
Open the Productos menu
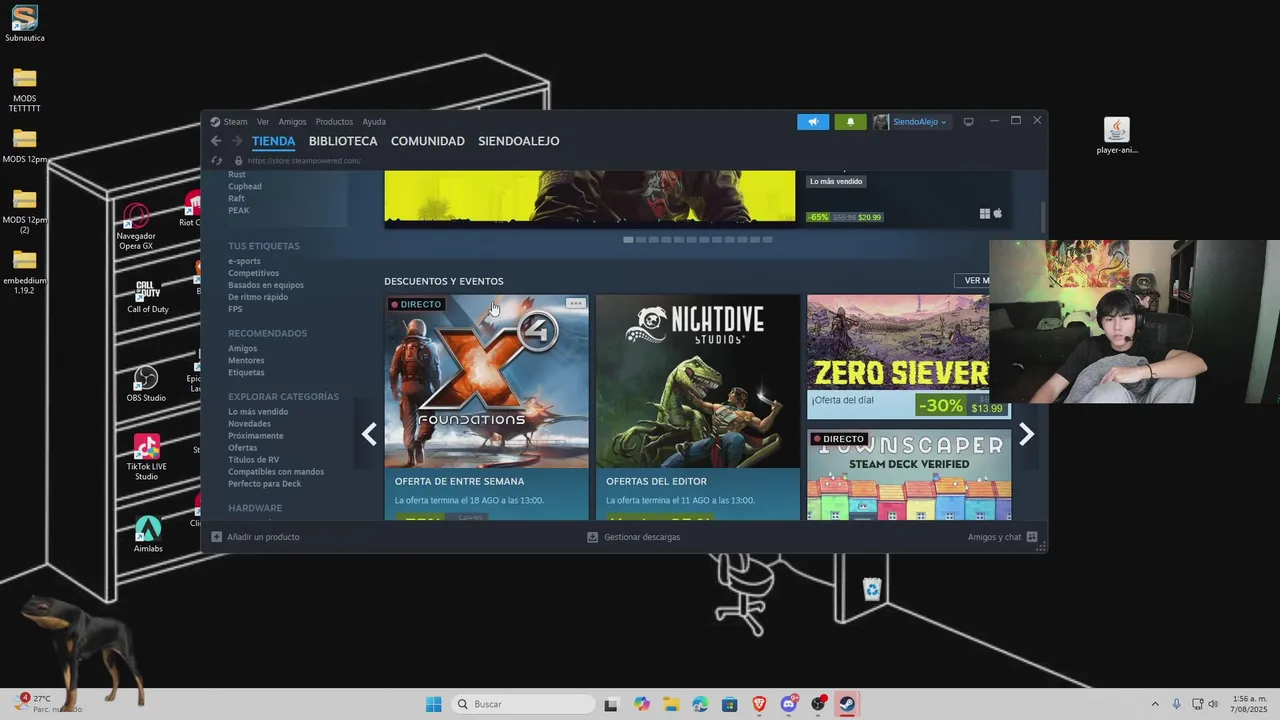(334, 122)
